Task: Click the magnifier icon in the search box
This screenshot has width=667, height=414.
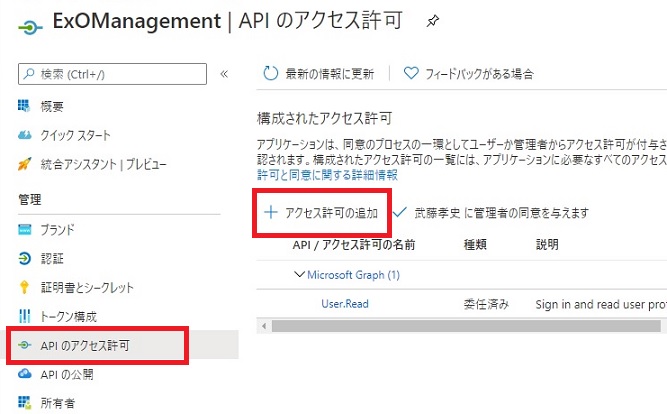Action: 29,74
